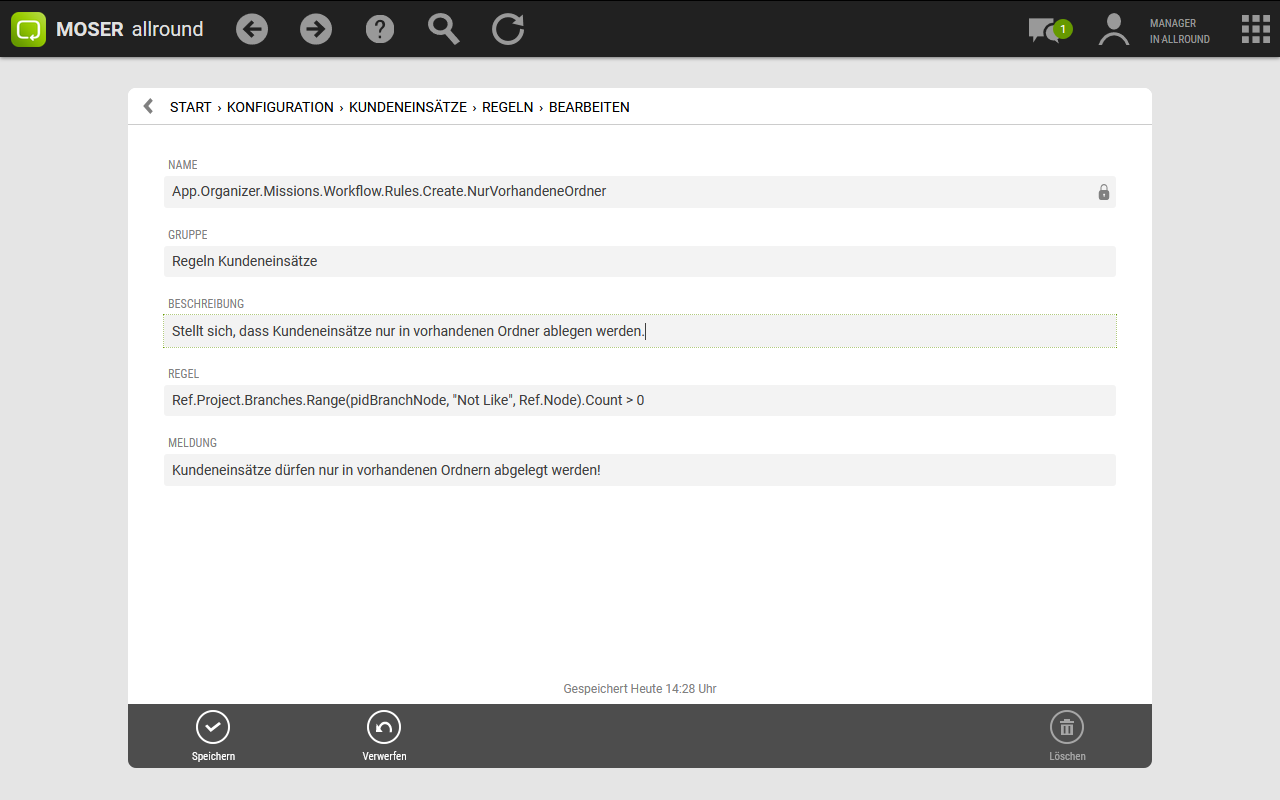Viewport: 1280px width, 800px height.
Task: Open the Manager user profile icon
Action: click(1113, 29)
